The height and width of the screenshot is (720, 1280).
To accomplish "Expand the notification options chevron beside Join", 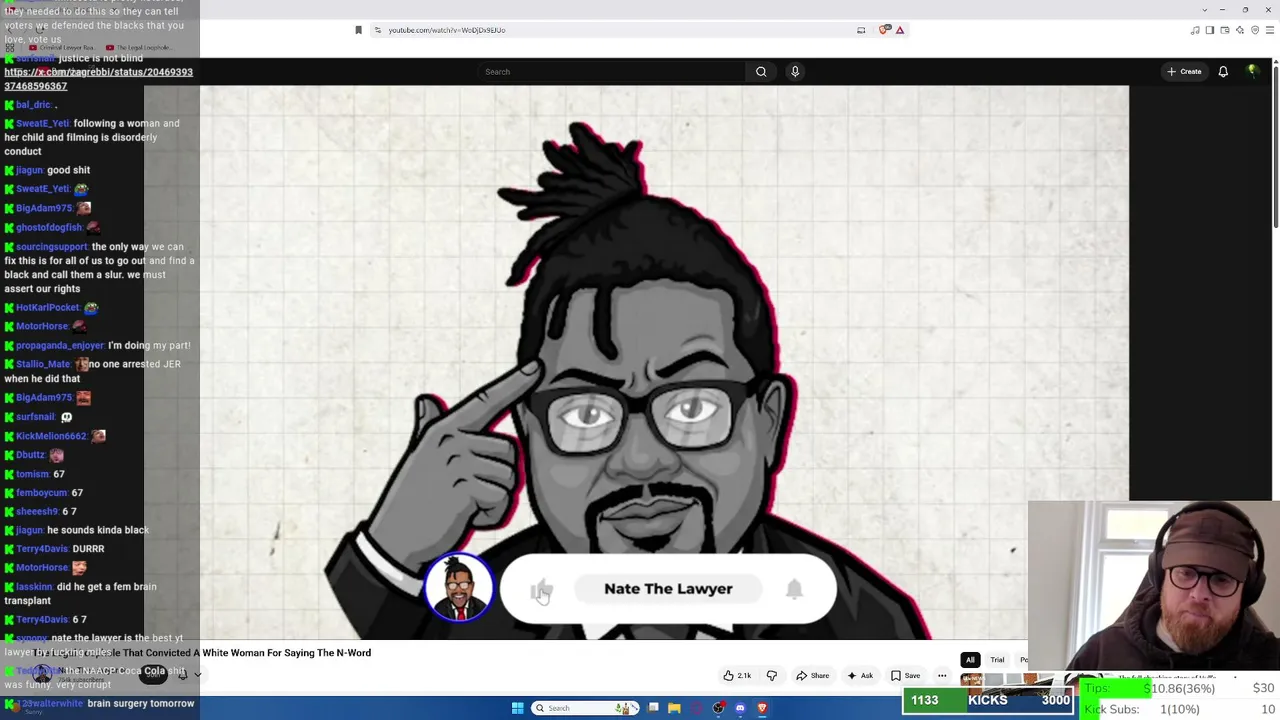I will point(197,675).
